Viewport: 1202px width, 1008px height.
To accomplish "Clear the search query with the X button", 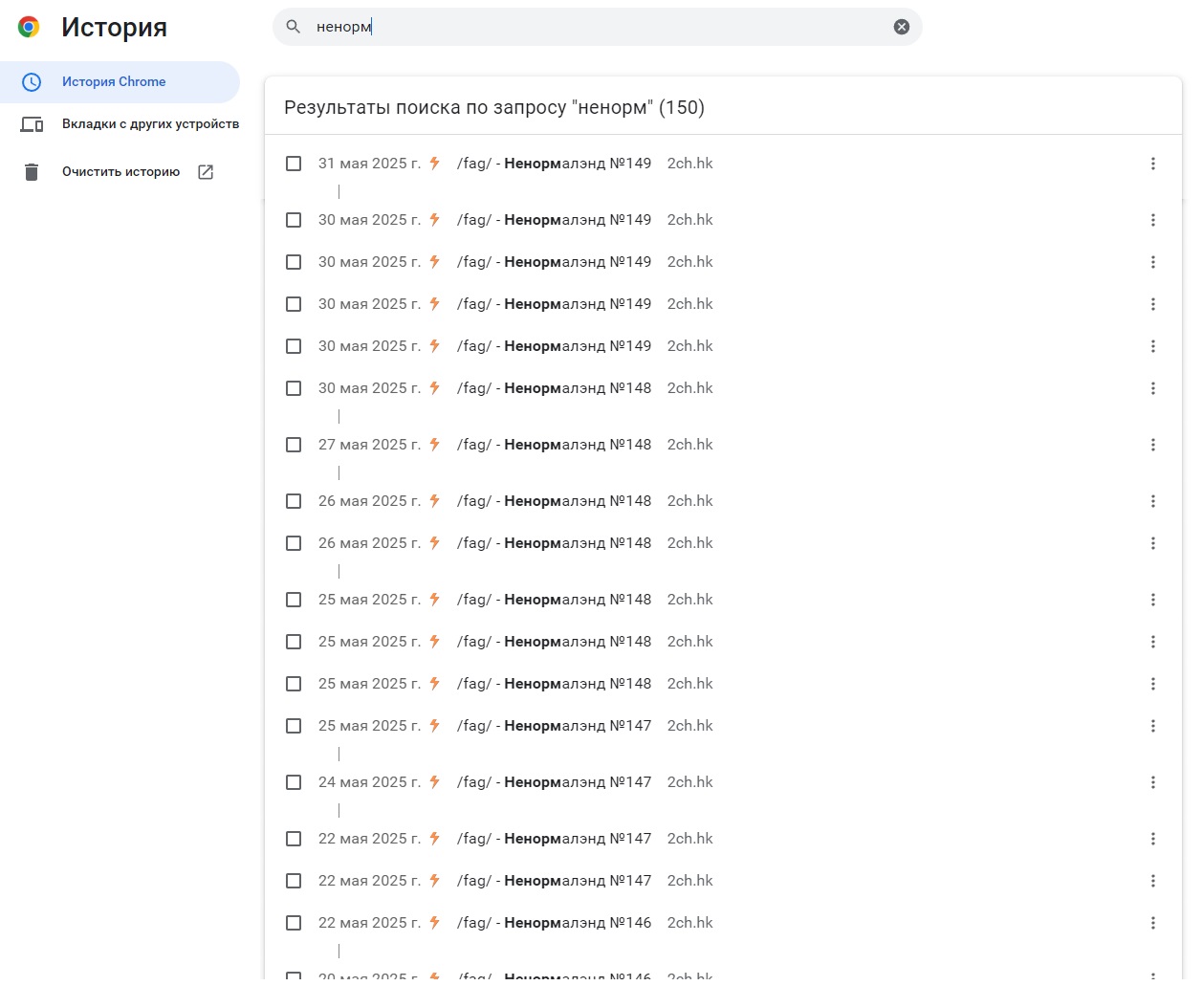I will (x=901, y=27).
